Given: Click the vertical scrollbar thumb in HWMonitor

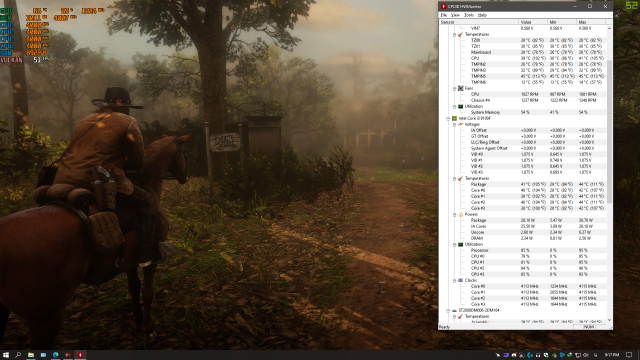Looking at the screenshot, I should pos(609,131).
